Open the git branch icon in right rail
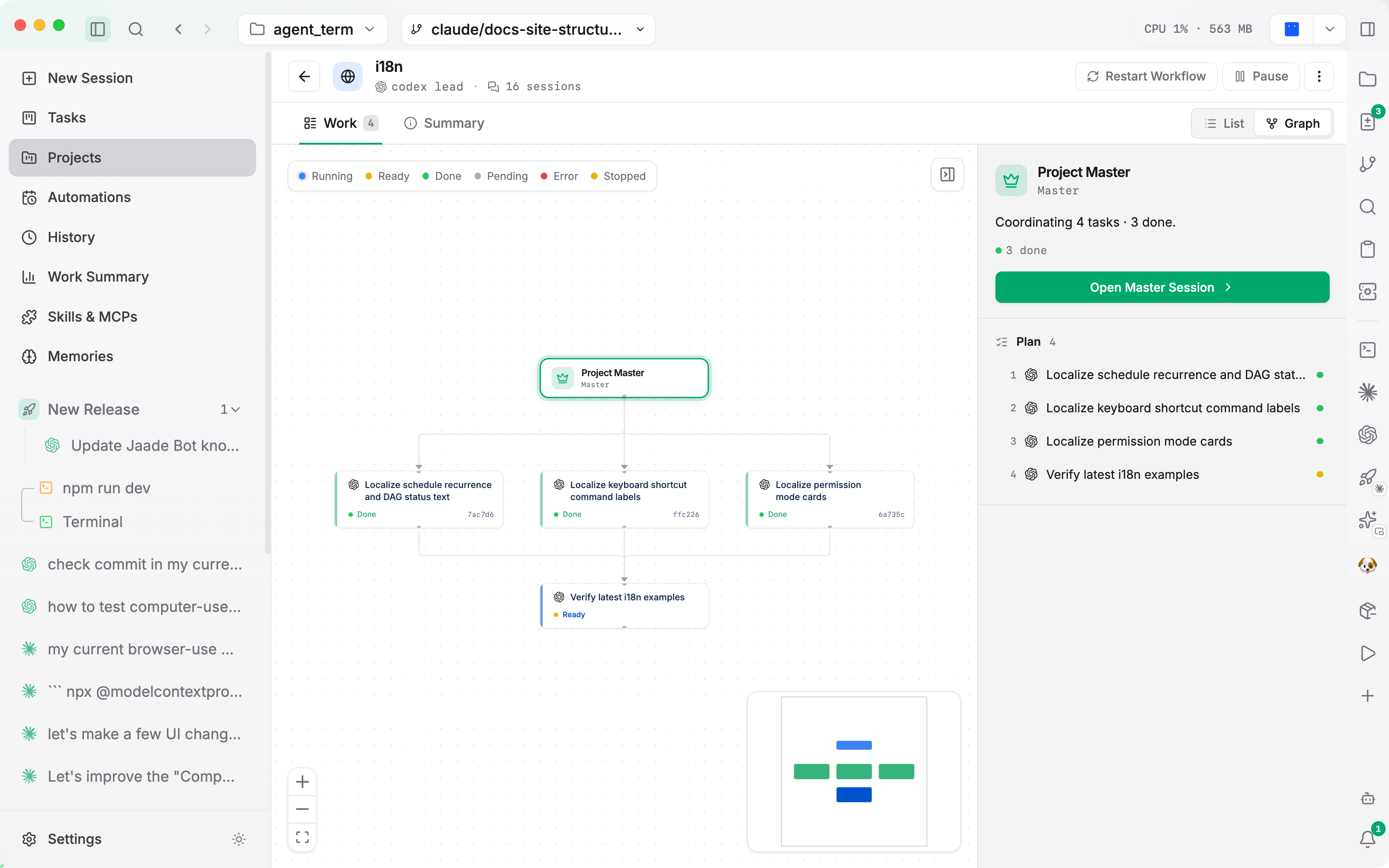This screenshot has height=868, width=1389. pyautogui.click(x=1367, y=164)
